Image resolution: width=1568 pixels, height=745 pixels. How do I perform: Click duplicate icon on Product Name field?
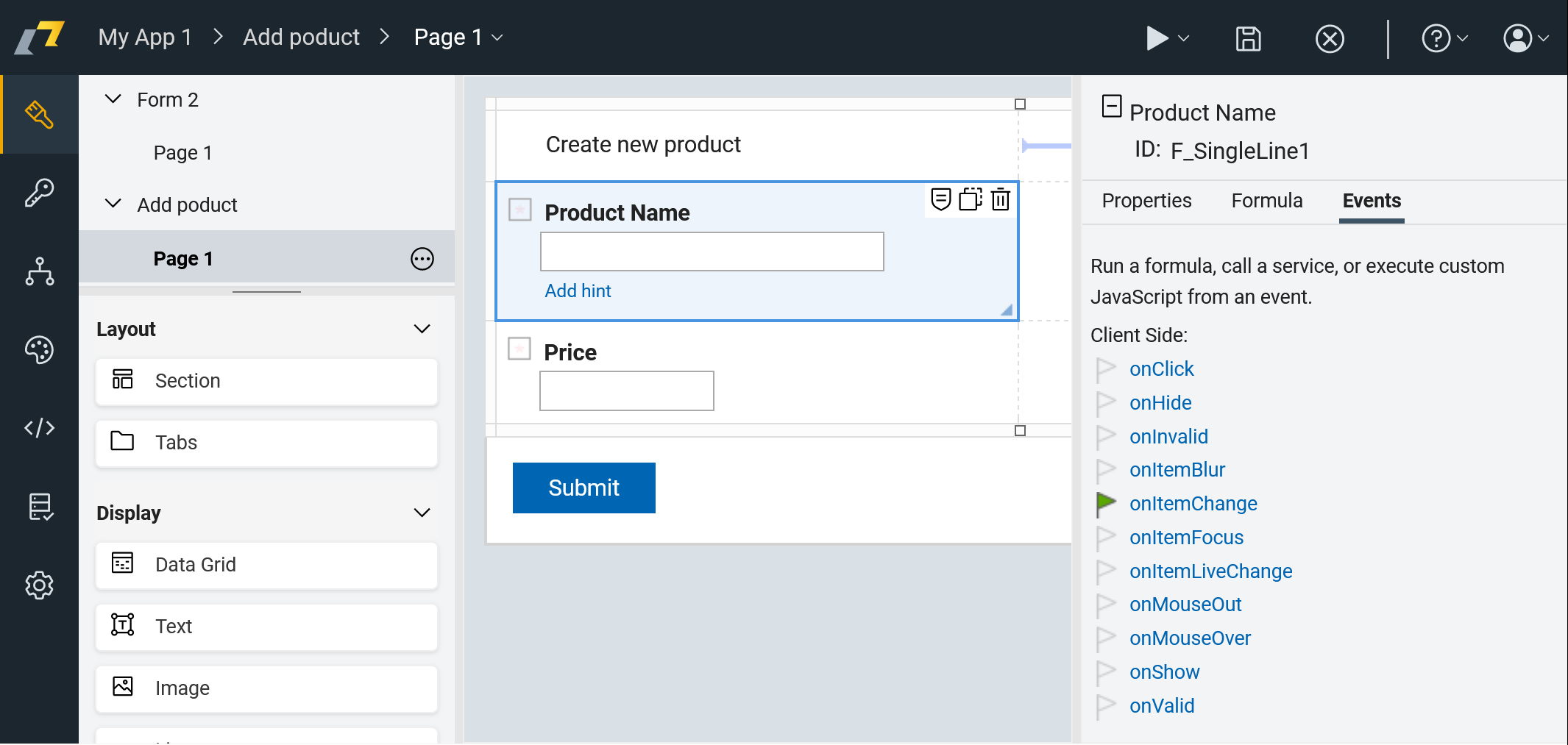coord(971,199)
